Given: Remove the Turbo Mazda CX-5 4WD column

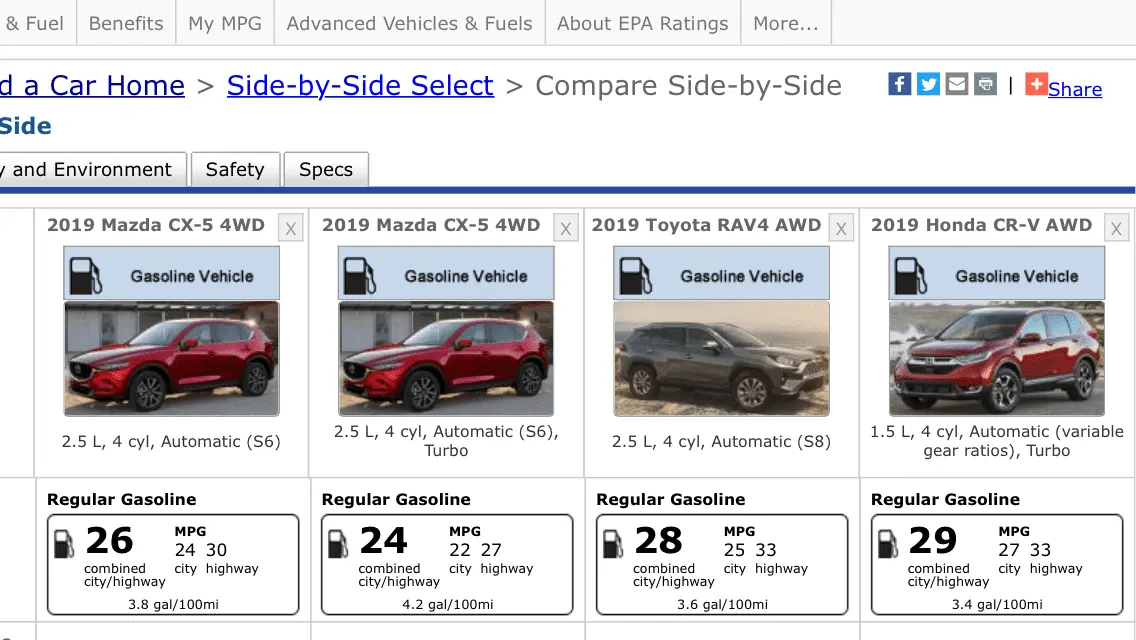Looking at the screenshot, I should click(566, 228).
